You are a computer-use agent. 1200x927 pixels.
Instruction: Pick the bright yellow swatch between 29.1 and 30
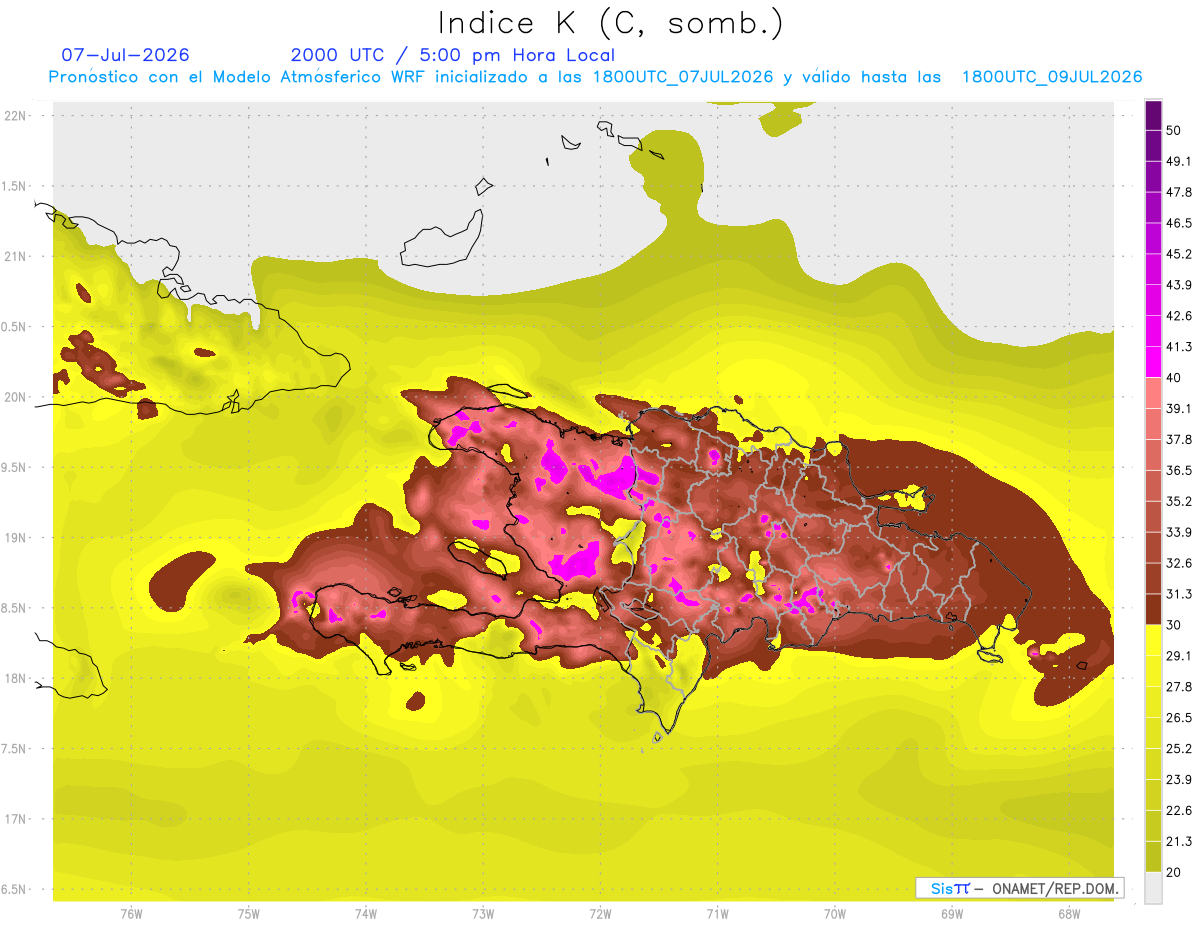tap(1153, 640)
